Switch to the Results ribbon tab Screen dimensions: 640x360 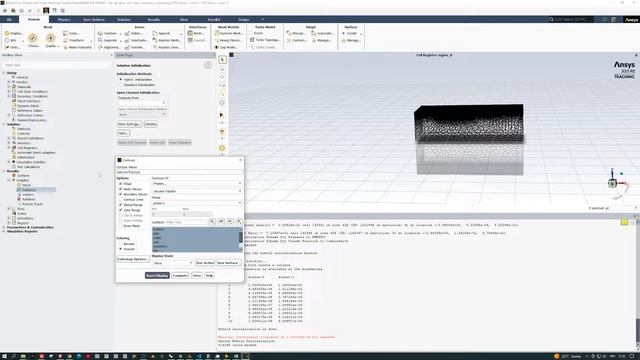tap(154, 19)
